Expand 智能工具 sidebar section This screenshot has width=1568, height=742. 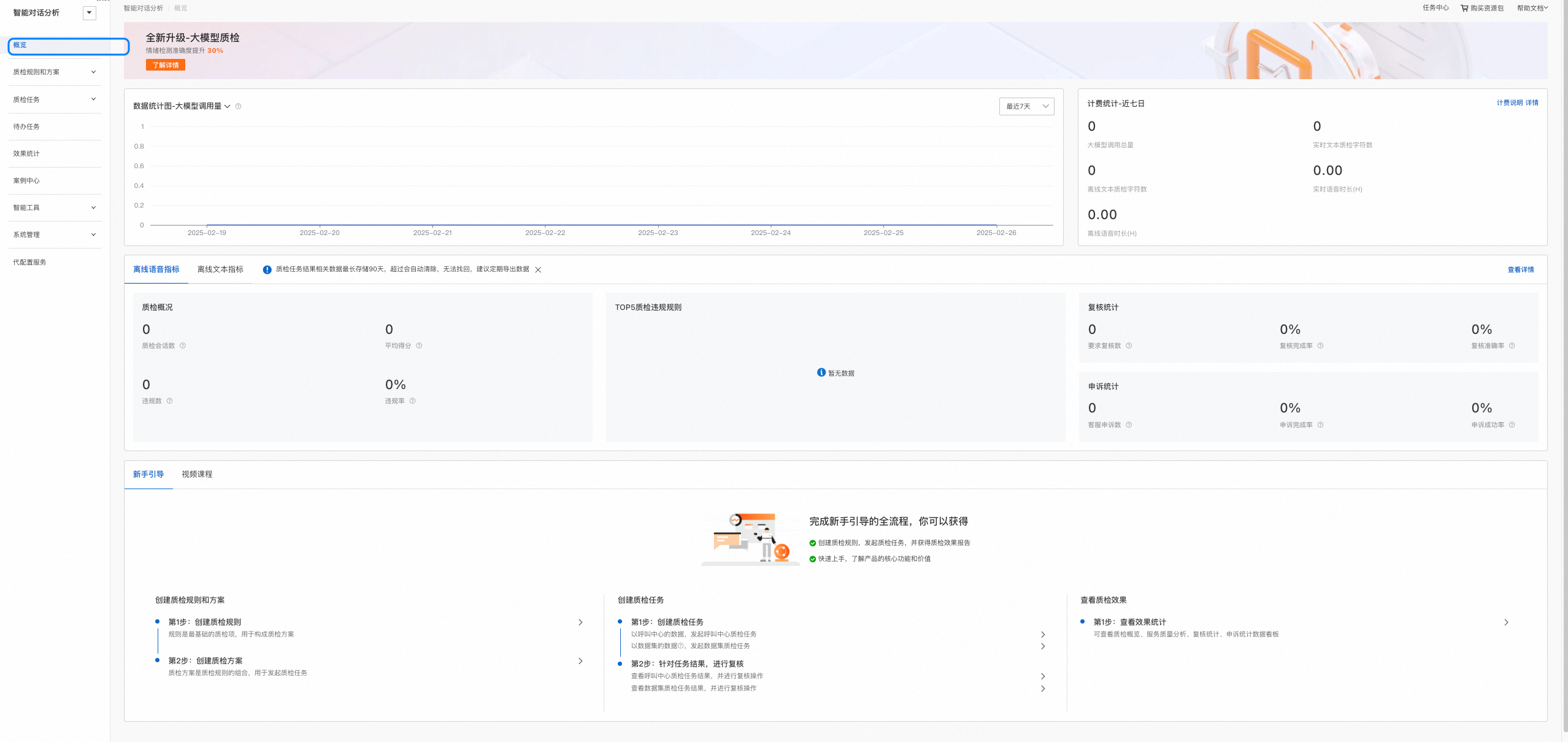click(54, 207)
